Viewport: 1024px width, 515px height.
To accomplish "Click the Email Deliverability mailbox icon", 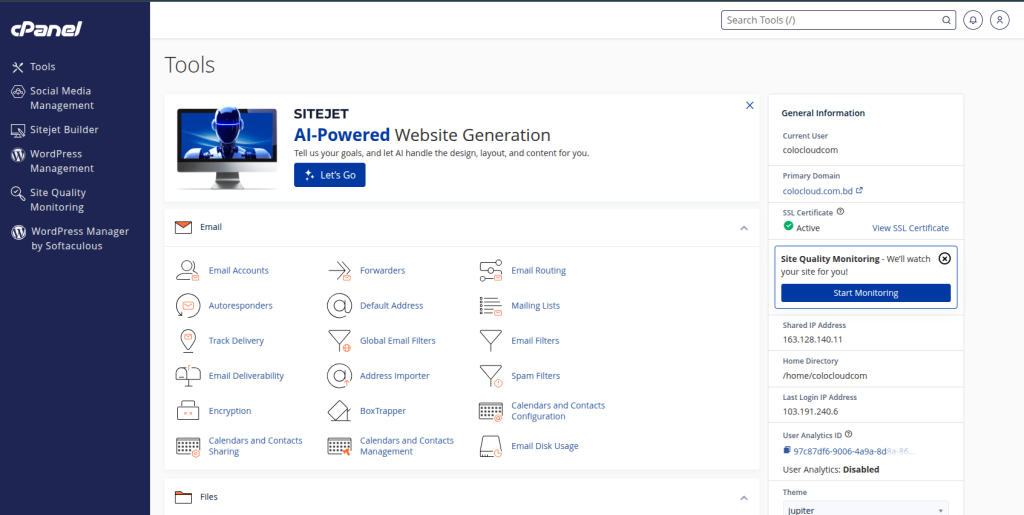I will point(187,375).
